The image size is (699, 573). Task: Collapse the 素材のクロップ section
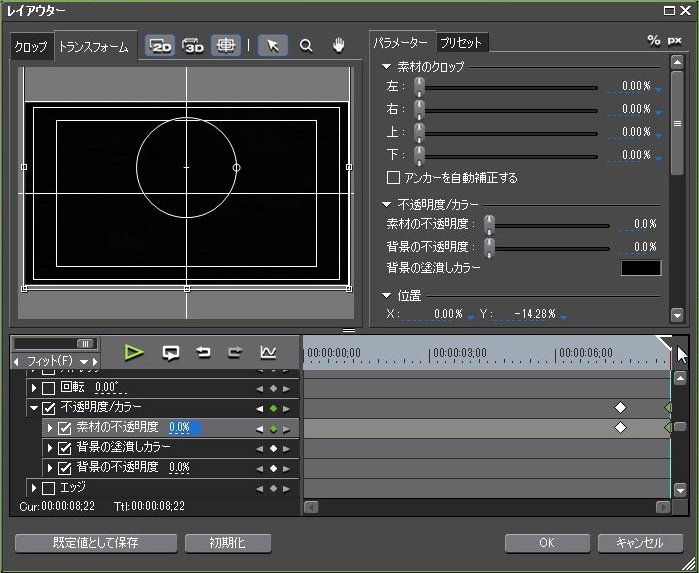click(386, 67)
